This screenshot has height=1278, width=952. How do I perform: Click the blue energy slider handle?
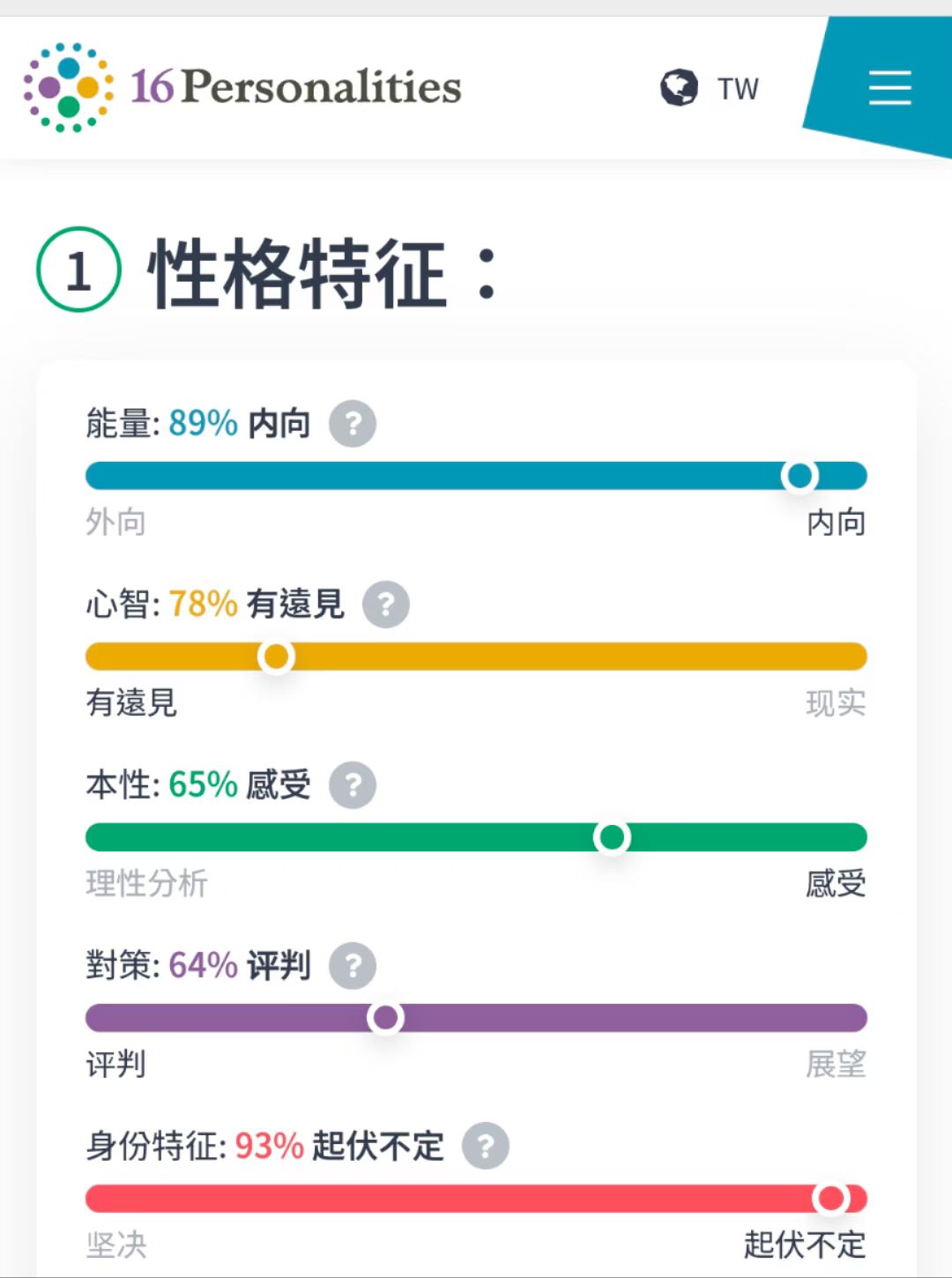point(800,476)
